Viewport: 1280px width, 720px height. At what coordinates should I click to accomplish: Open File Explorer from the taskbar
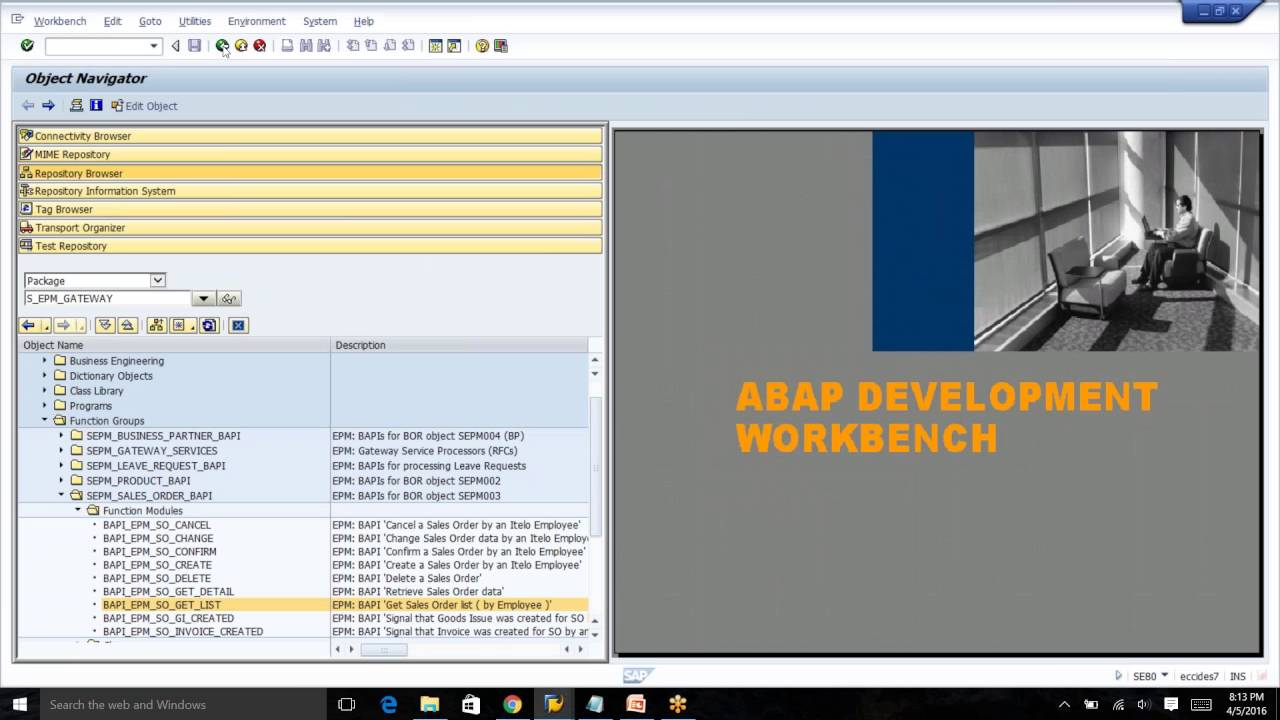430,704
